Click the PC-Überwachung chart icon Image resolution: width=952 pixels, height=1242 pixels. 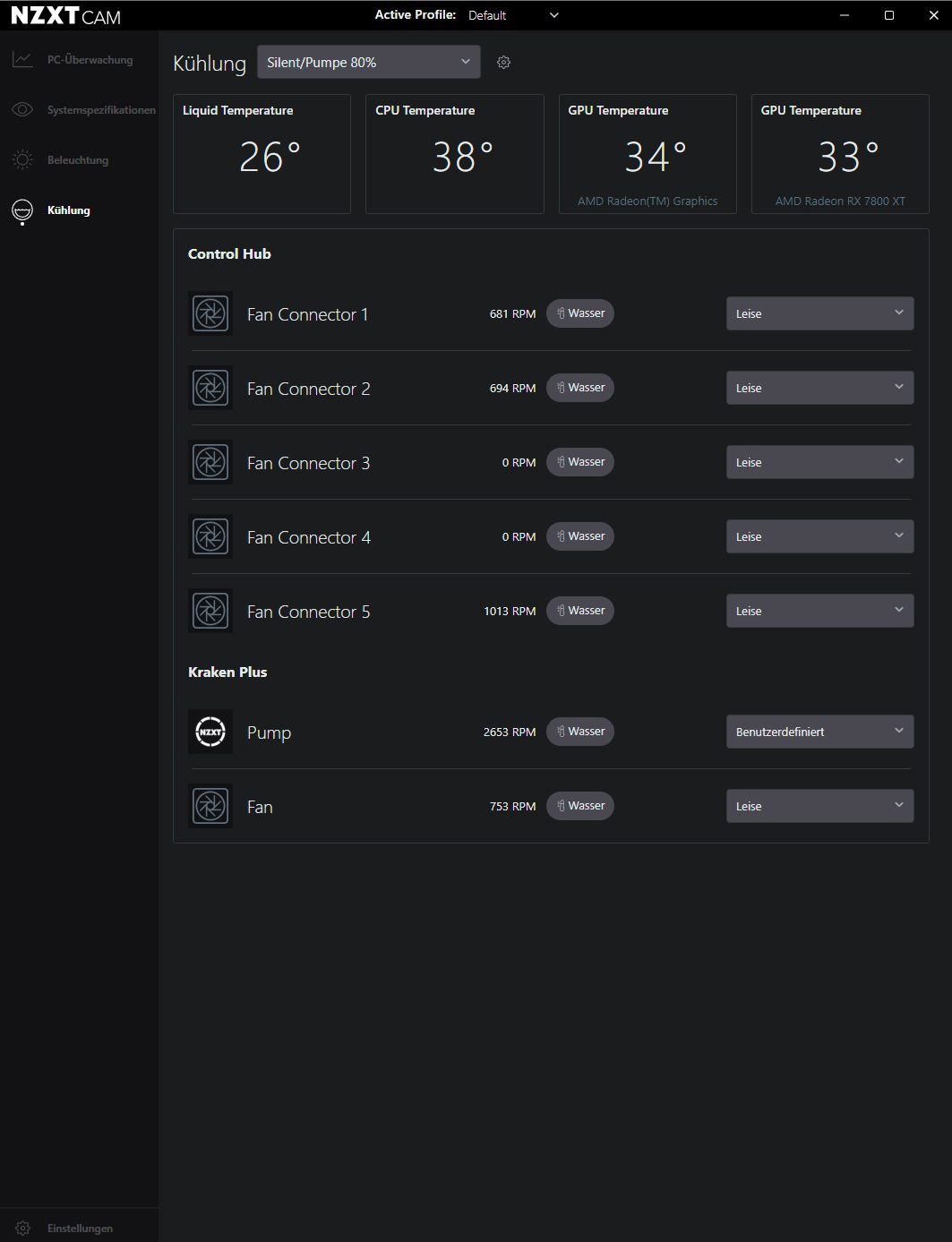coord(22,60)
